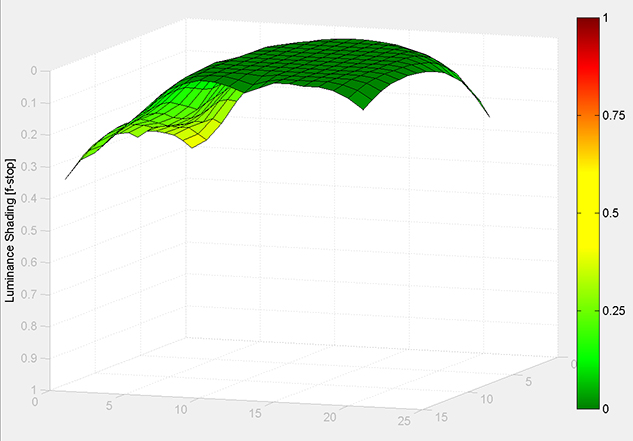Click tick '25' on the 0–25 axis
The height and width of the screenshot is (441, 633).
pyautogui.click(x=404, y=421)
